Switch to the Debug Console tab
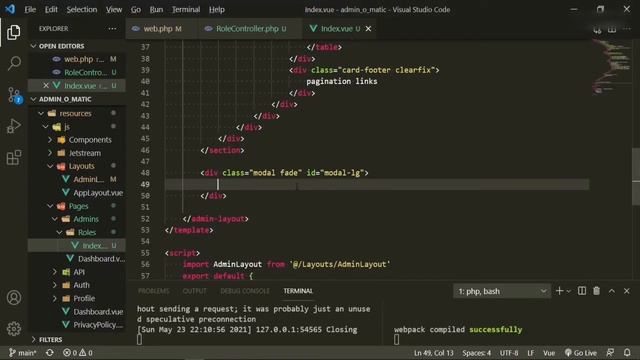 click(x=245, y=291)
